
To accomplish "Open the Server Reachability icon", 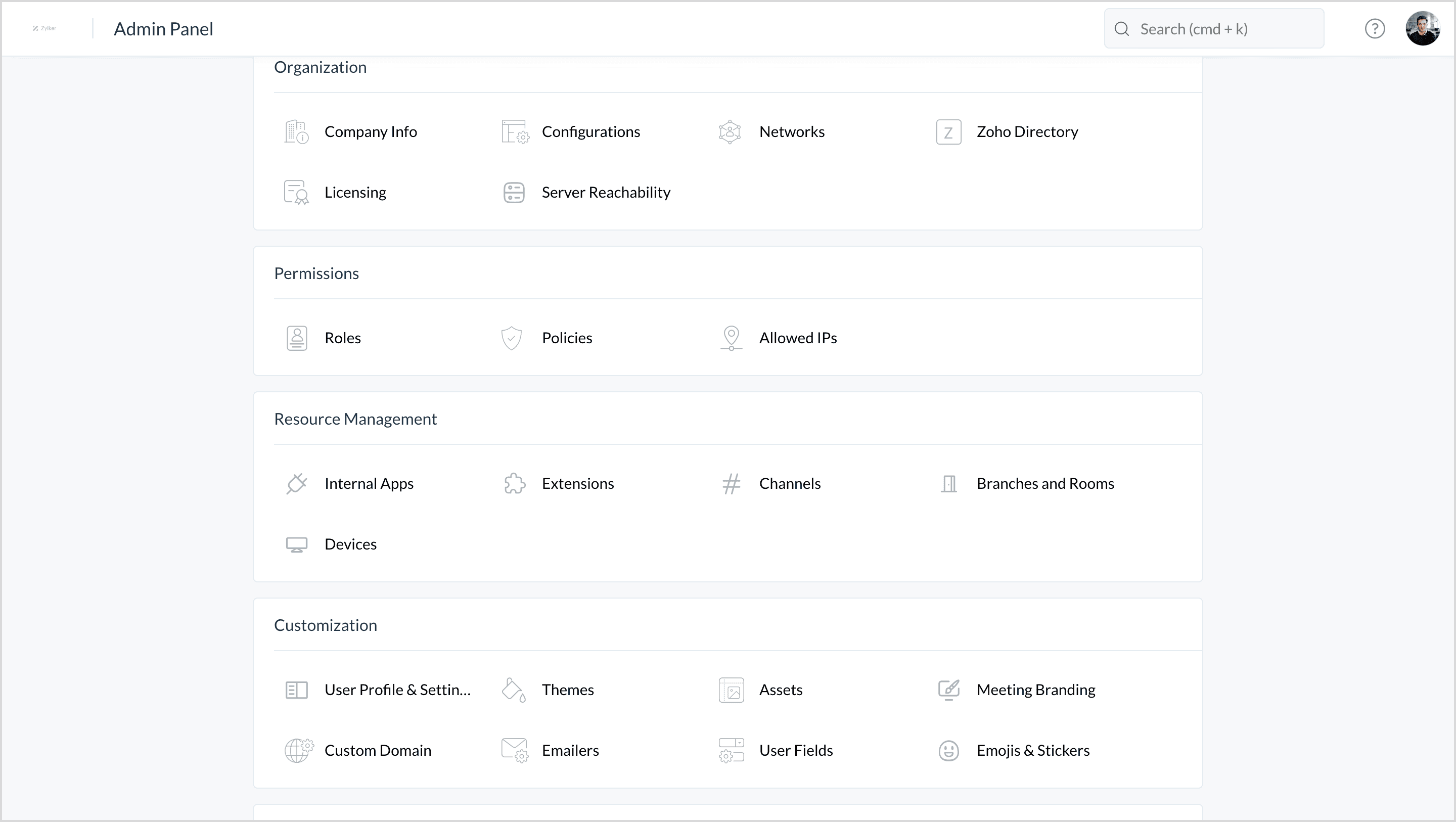I will coord(514,192).
